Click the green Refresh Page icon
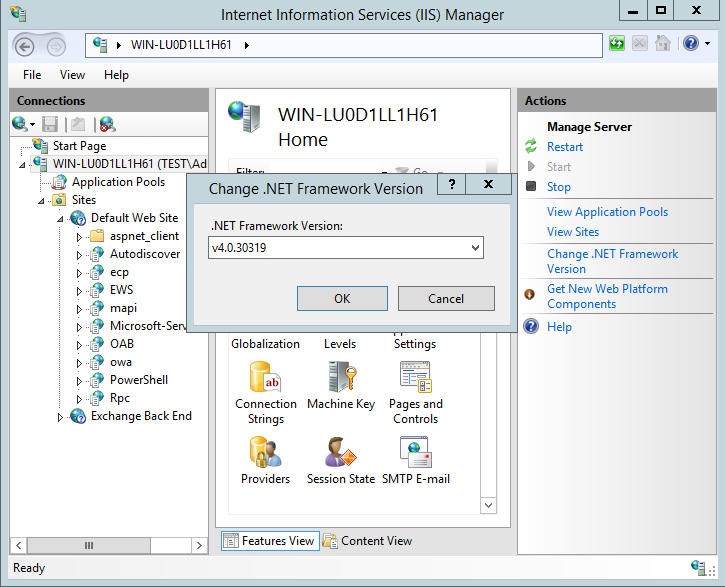The width and height of the screenshot is (725, 587). [617, 44]
